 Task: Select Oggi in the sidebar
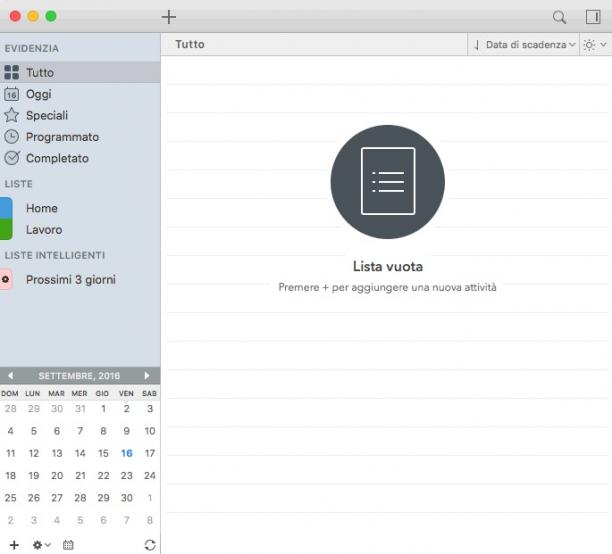pos(80,94)
